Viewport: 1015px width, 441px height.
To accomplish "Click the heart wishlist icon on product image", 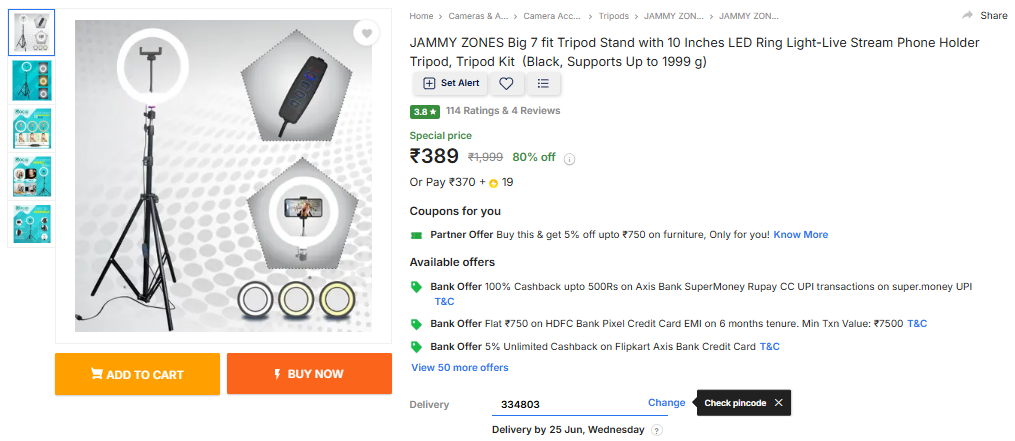I will point(367,33).
